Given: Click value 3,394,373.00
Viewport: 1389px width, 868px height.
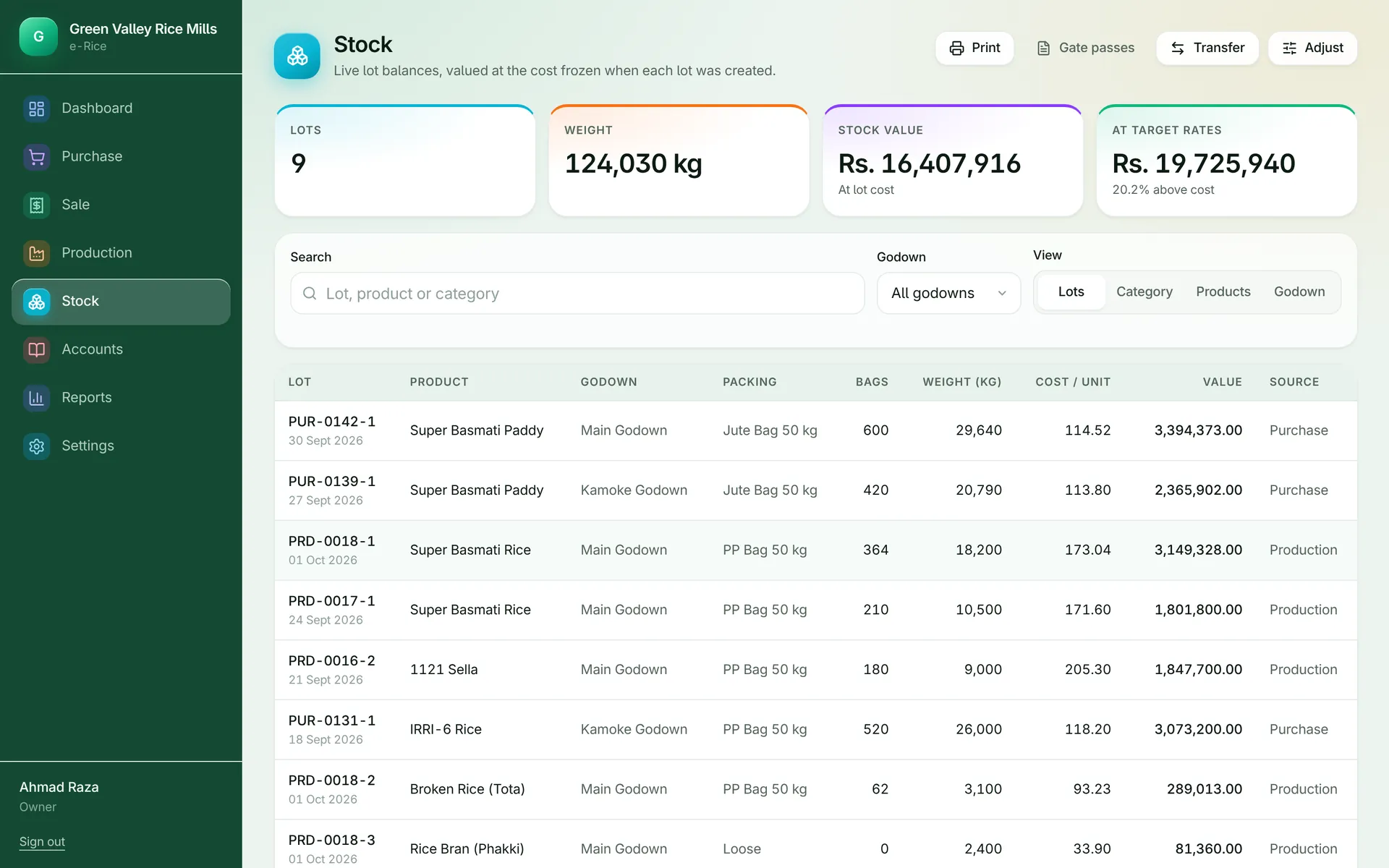Looking at the screenshot, I should point(1198,430).
